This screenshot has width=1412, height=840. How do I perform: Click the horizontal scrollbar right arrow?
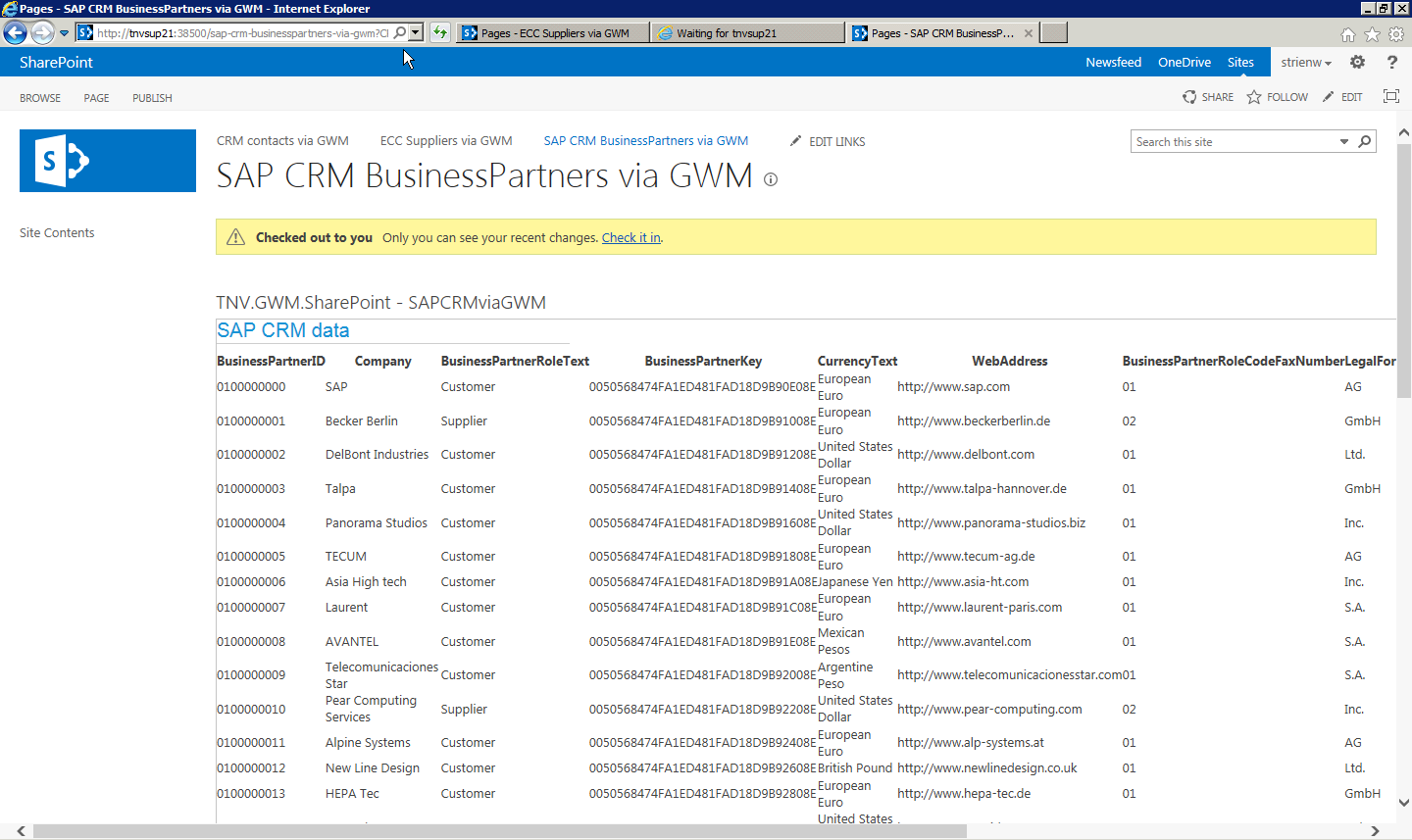(x=1375, y=831)
